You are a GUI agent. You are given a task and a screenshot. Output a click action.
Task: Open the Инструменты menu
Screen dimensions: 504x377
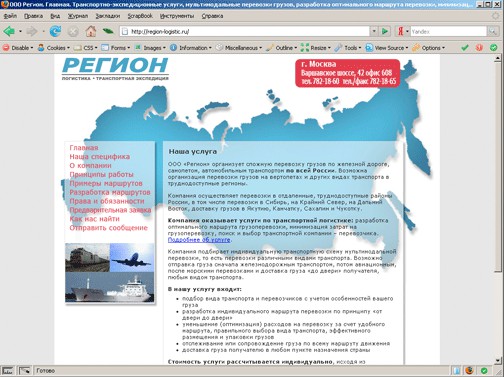tap(177, 16)
